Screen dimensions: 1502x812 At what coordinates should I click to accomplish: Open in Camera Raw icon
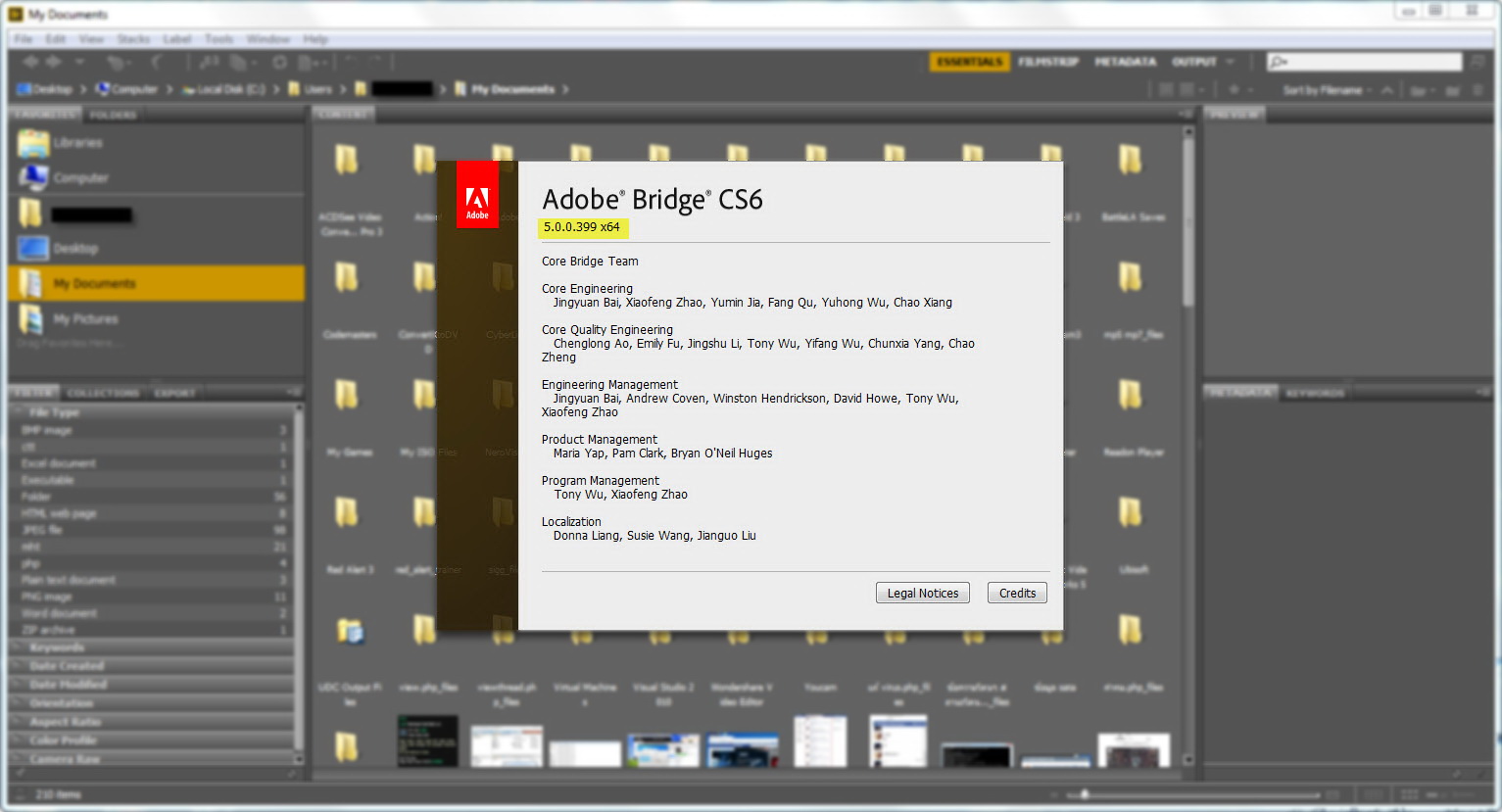pos(279,62)
